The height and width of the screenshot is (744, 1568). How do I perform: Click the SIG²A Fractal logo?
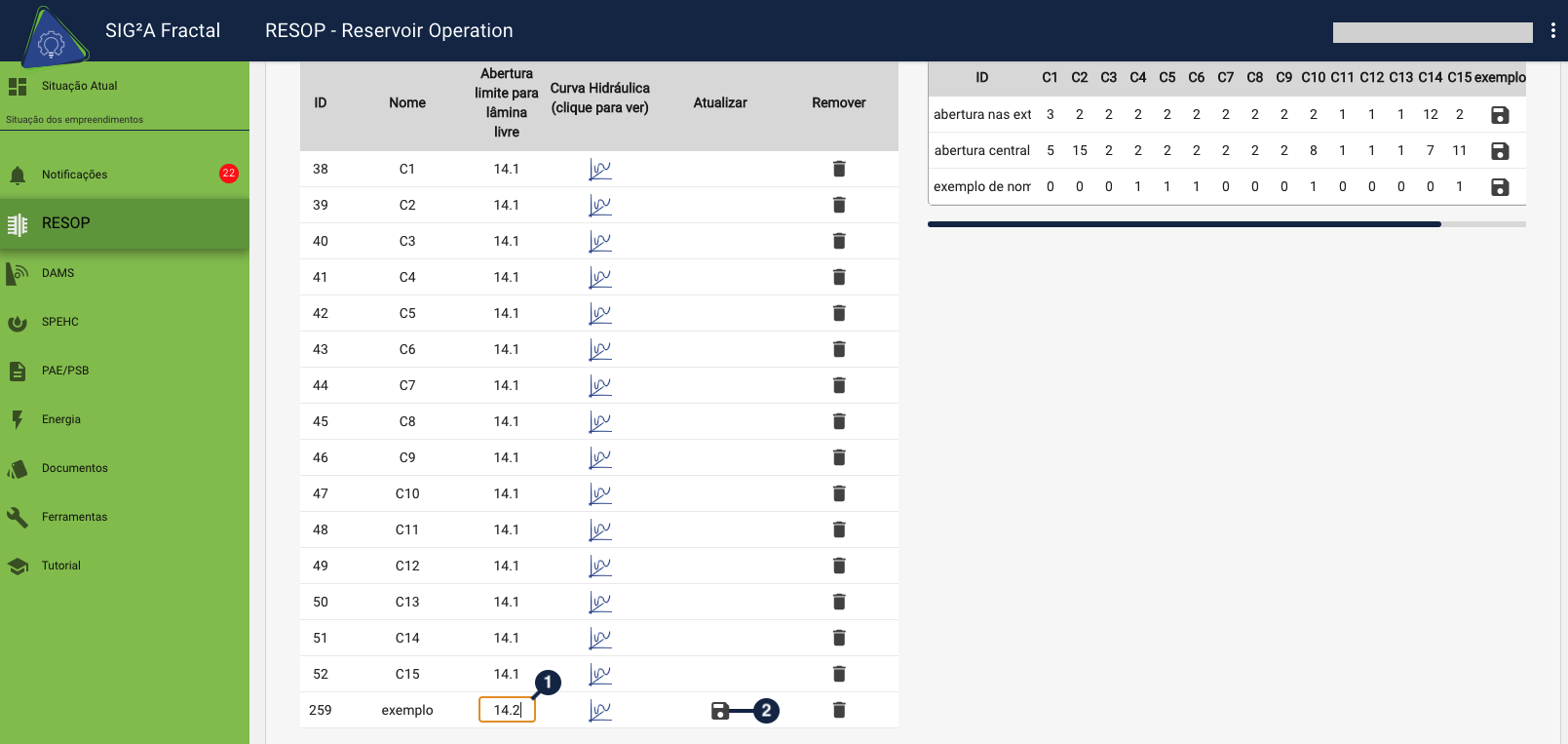[51, 39]
